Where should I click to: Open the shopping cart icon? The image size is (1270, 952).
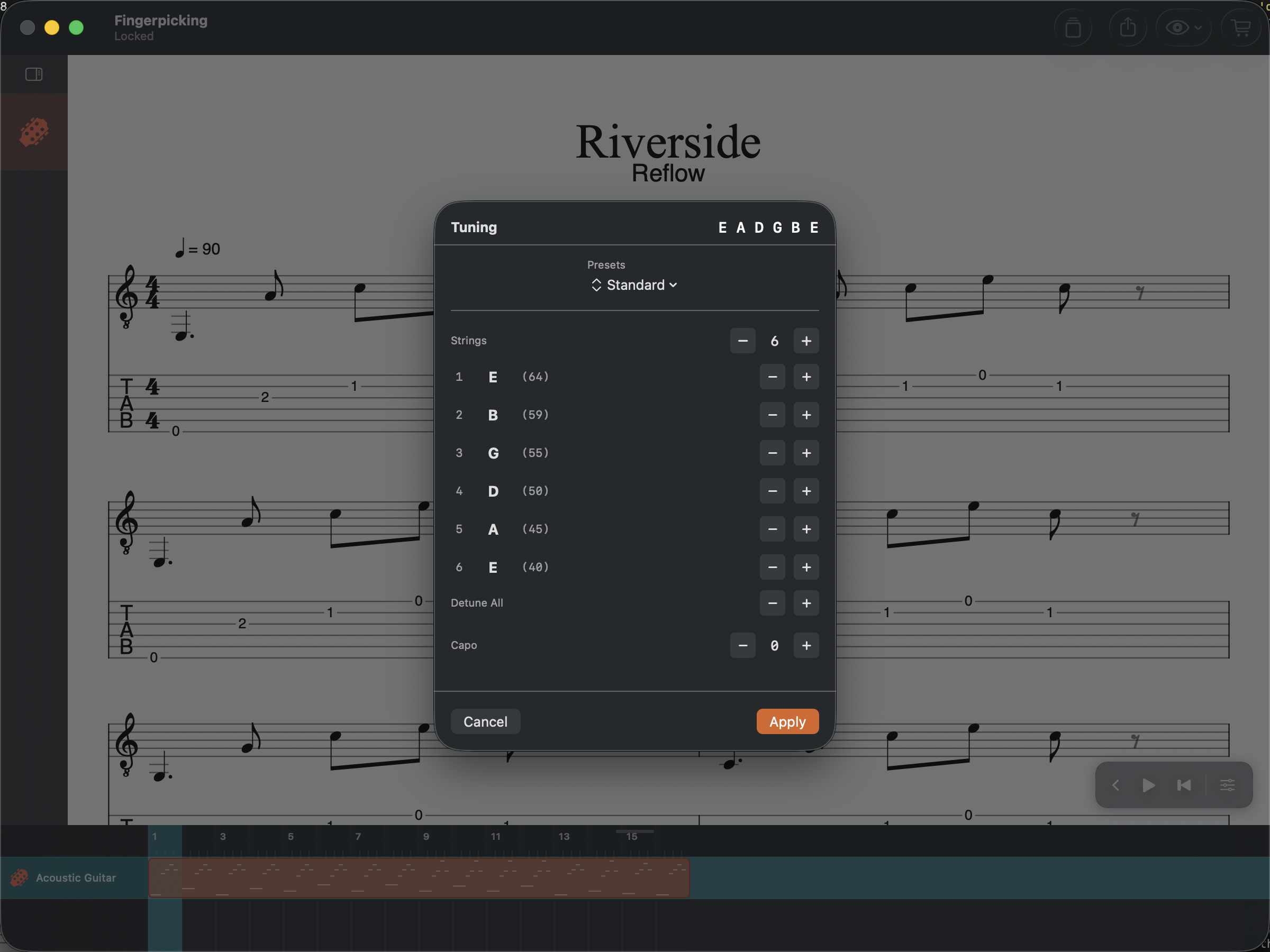click(x=1241, y=27)
